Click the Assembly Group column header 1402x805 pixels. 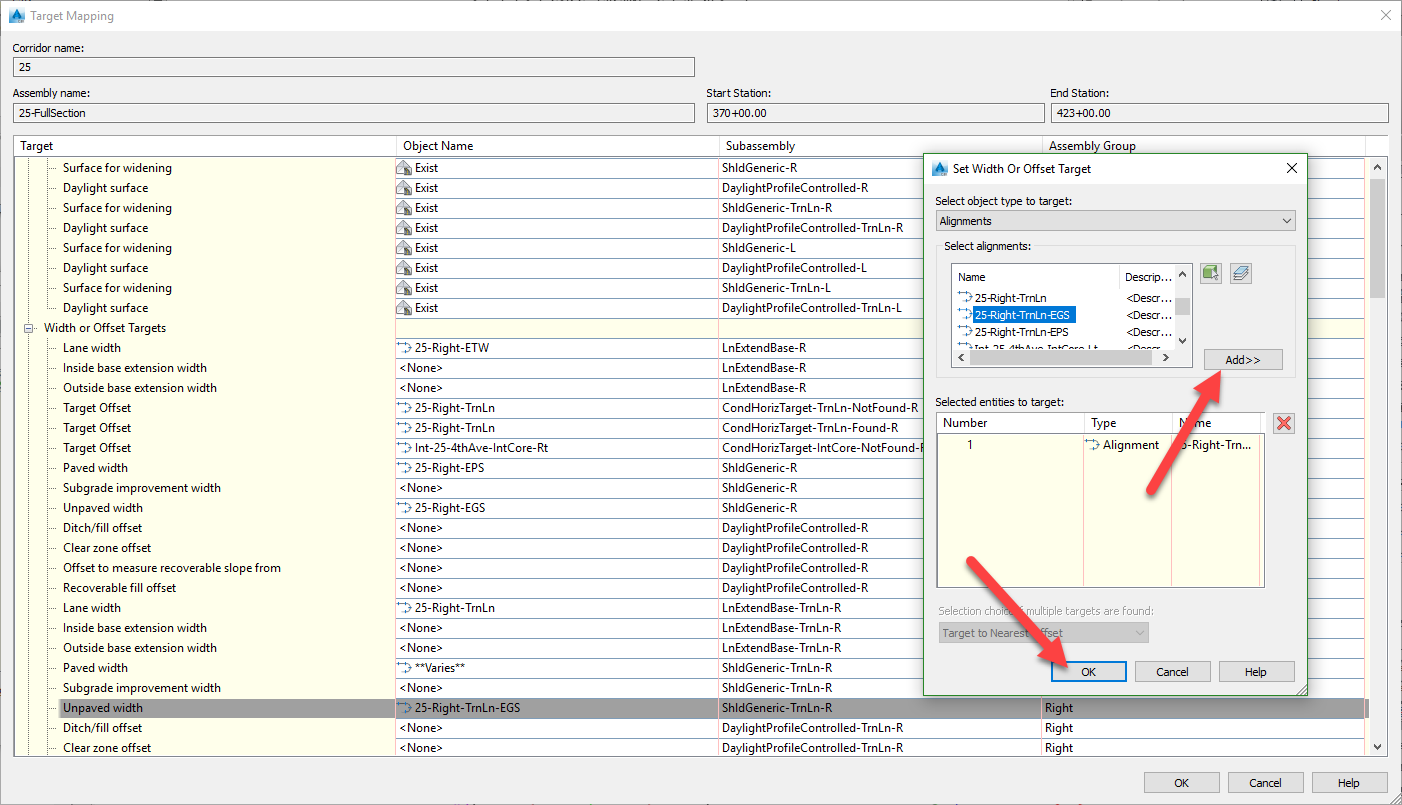tap(1204, 146)
